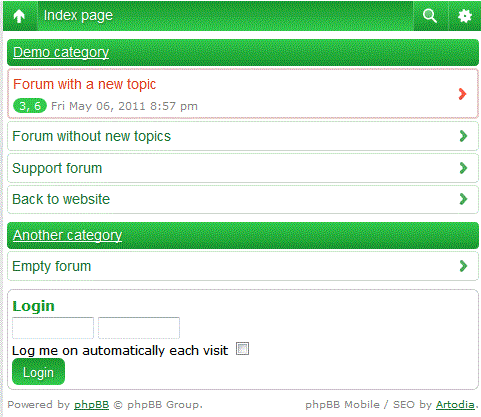
Task: Click the chevron arrow next to Support forum
Action: point(463,168)
